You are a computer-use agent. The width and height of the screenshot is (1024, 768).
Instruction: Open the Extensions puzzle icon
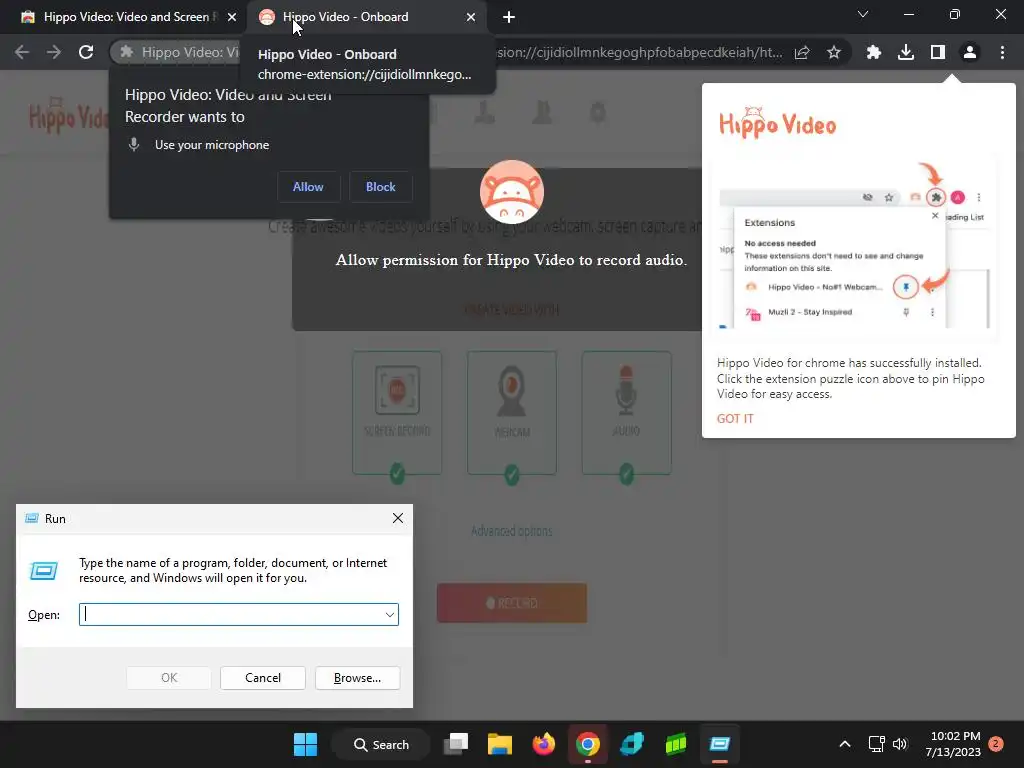click(x=874, y=52)
